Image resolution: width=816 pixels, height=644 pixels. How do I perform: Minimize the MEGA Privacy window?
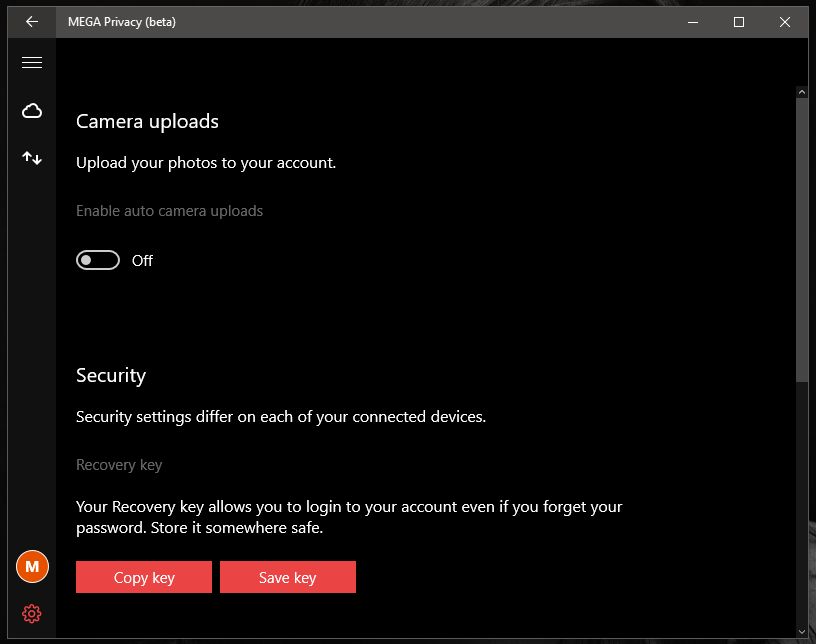[x=693, y=22]
